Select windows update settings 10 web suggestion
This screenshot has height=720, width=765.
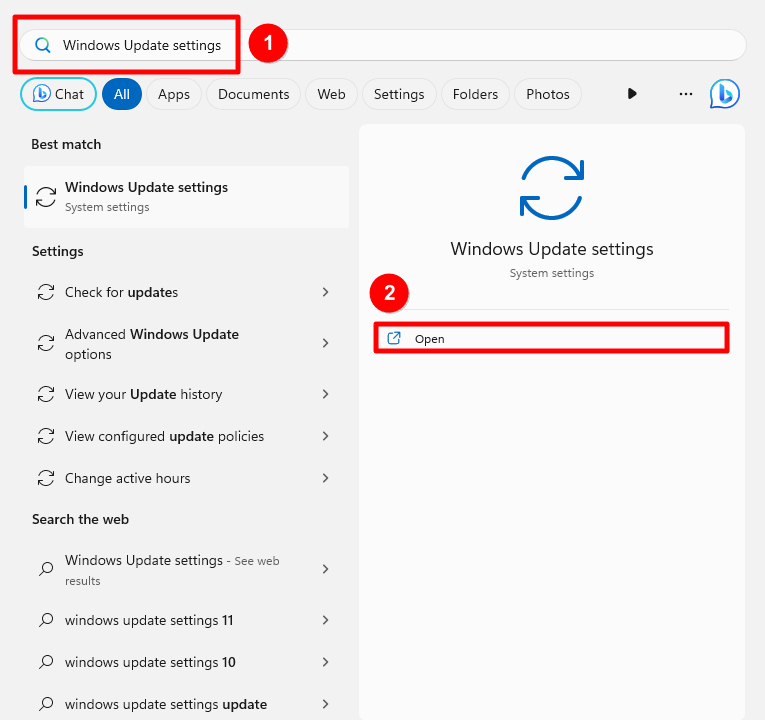186,662
